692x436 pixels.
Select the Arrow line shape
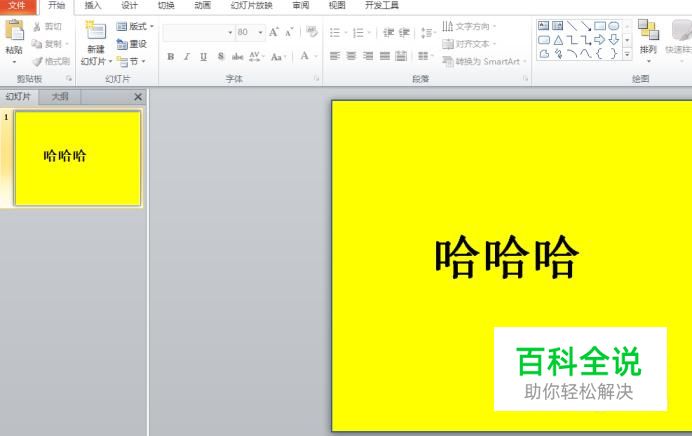click(x=586, y=26)
